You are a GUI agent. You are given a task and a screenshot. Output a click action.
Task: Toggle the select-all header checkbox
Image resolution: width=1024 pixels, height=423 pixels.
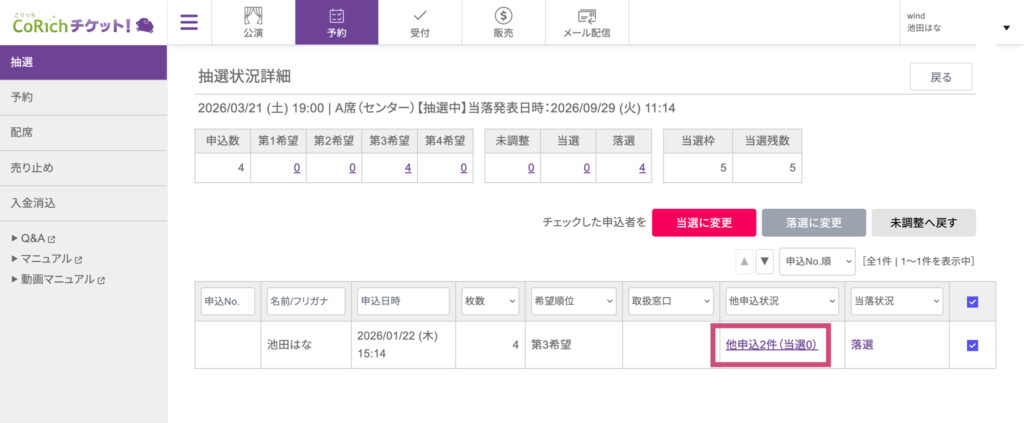(x=973, y=301)
